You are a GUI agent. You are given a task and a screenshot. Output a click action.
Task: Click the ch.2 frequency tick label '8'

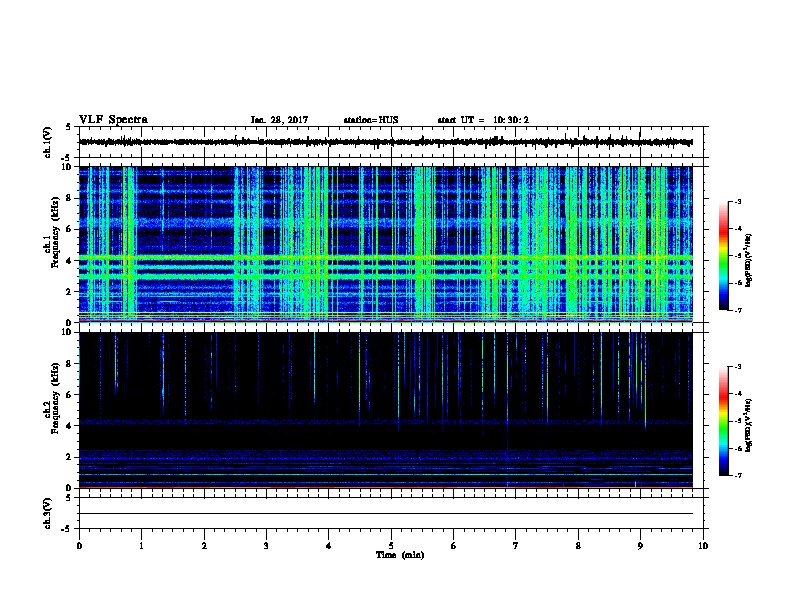click(70, 364)
